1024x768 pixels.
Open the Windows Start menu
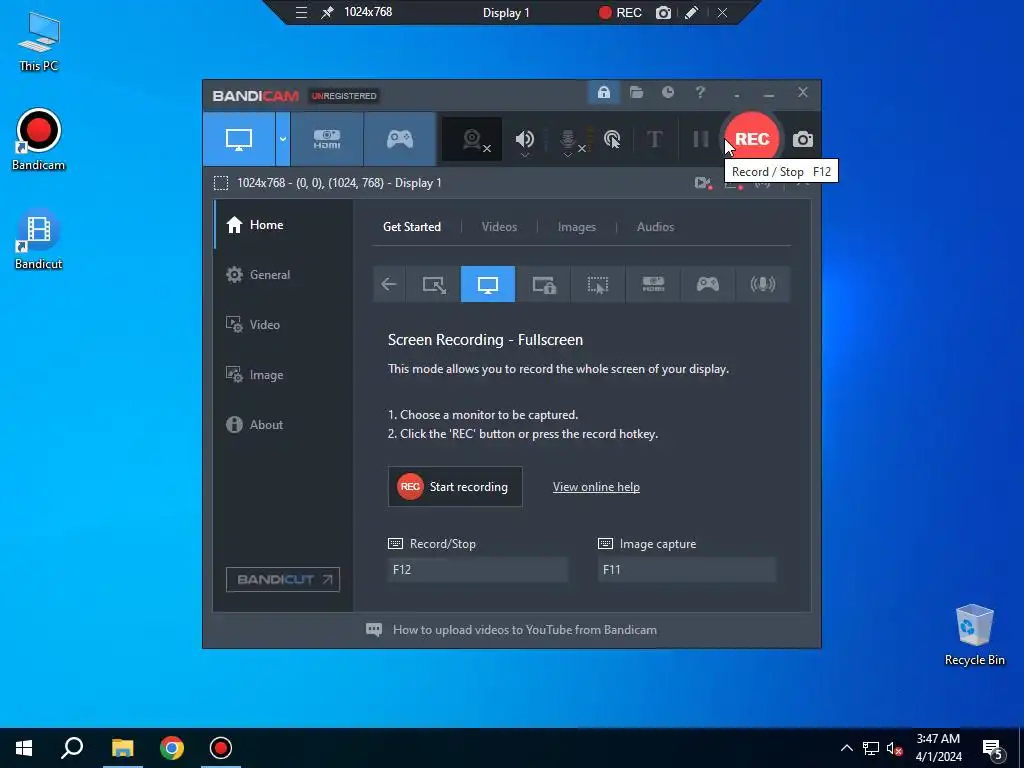(24, 748)
